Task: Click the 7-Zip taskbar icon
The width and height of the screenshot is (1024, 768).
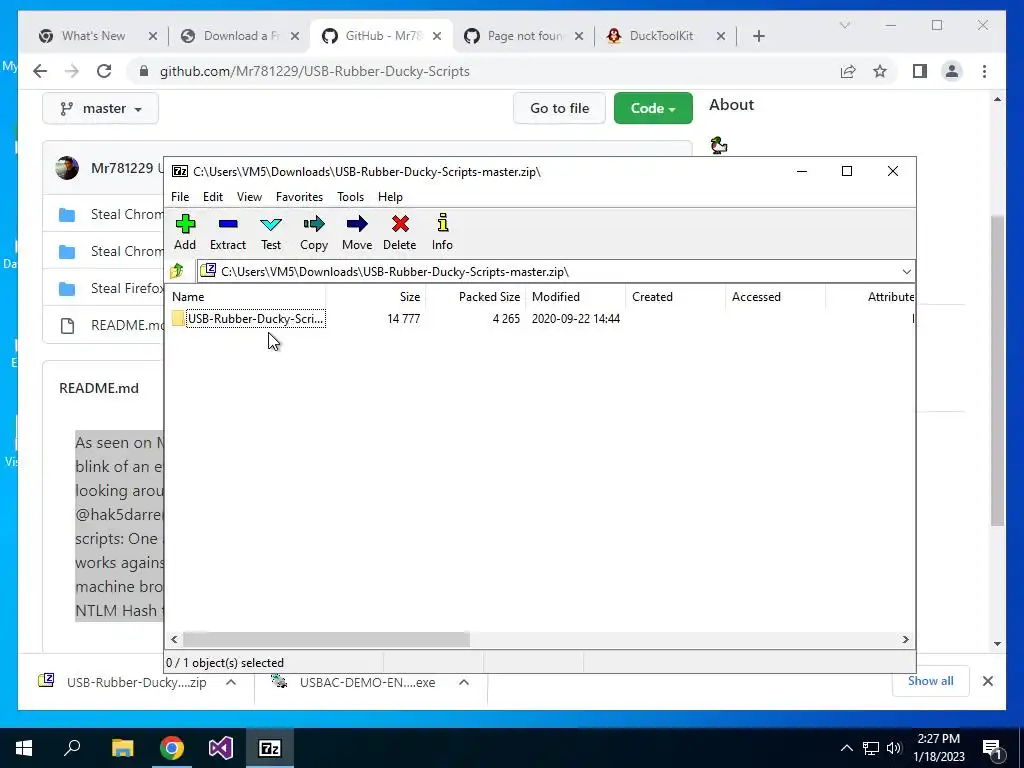Action: pyautogui.click(x=270, y=748)
